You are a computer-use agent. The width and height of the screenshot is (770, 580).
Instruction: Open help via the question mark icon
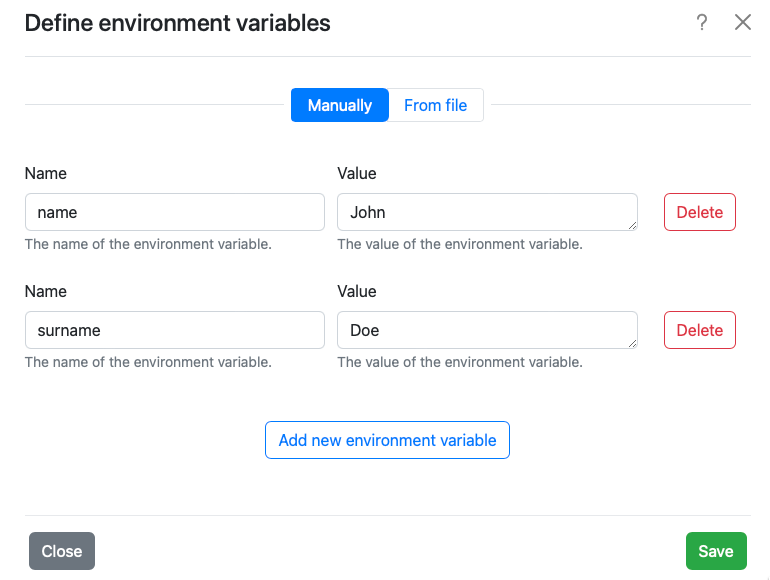click(702, 23)
